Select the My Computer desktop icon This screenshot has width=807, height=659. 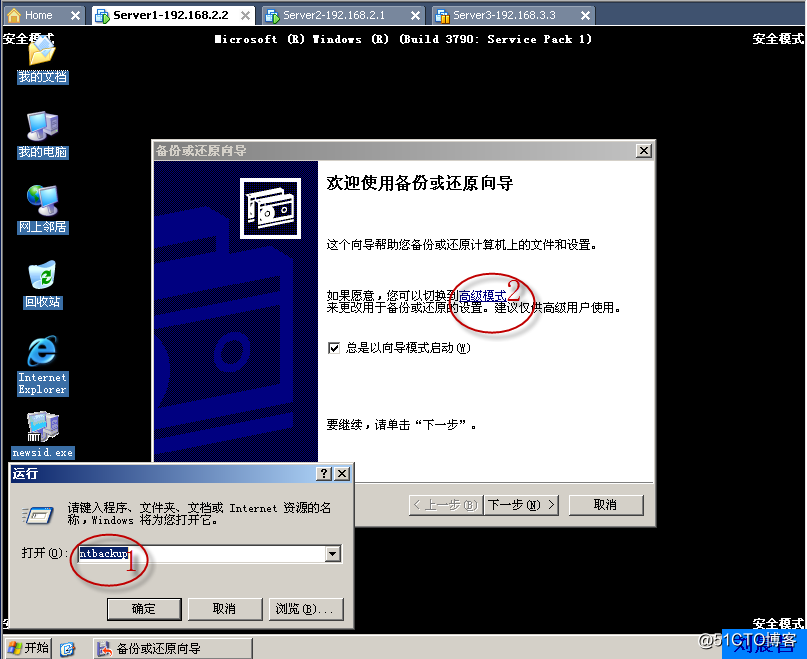click(x=42, y=135)
